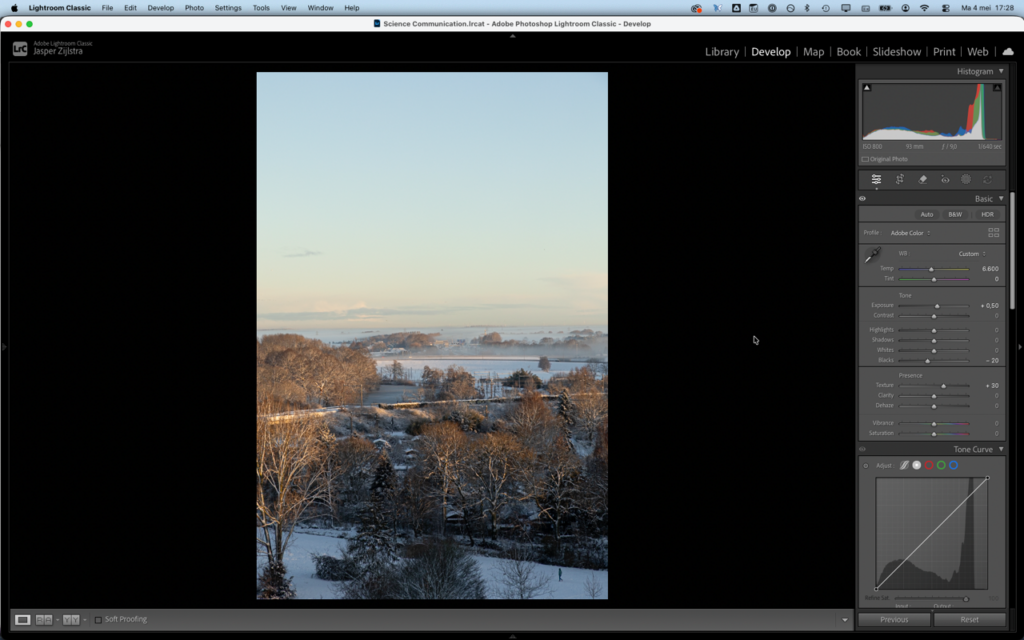
Task: Collapse the Basic panel triangle
Action: coord(1000,199)
